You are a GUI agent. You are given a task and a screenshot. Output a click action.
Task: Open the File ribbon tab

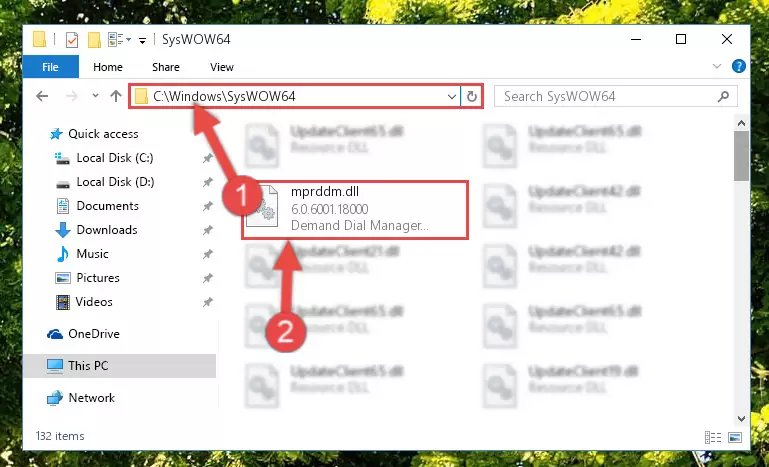[x=51, y=67]
